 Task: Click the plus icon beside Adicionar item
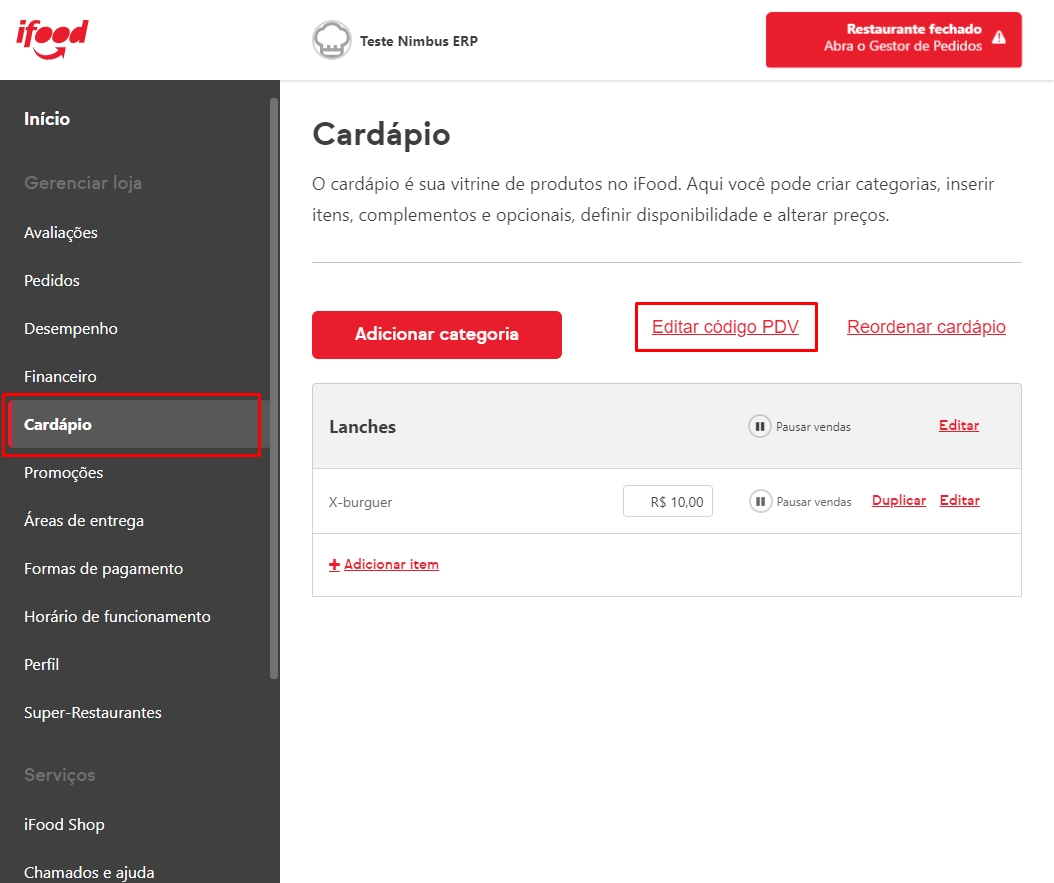[334, 565]
